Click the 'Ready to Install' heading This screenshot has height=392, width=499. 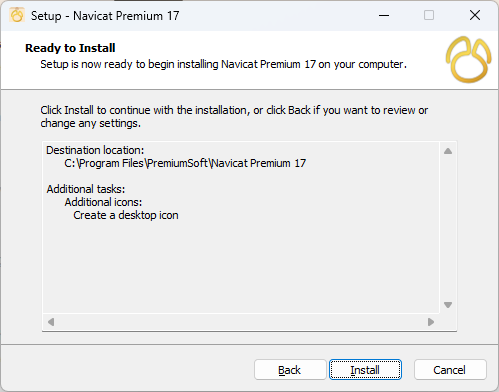click(x=70, y=48)
